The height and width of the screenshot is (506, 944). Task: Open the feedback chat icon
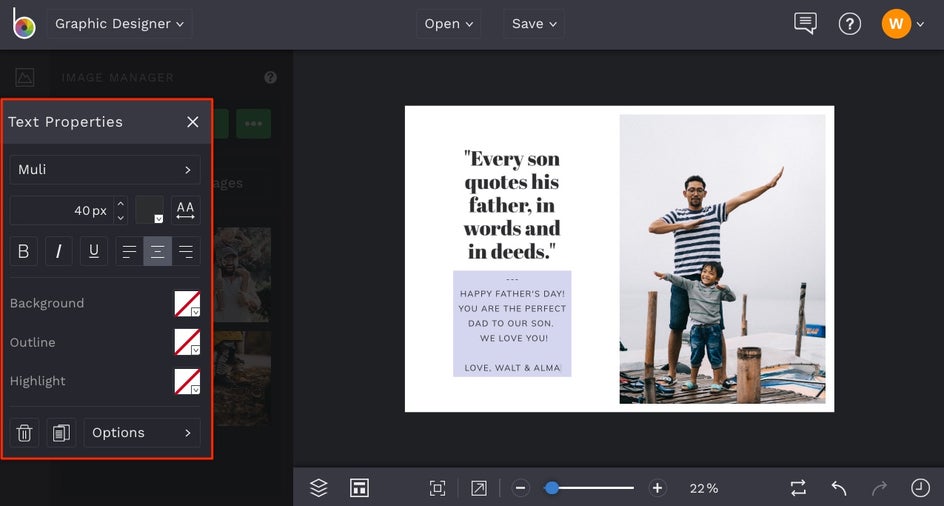pos(805,24)
